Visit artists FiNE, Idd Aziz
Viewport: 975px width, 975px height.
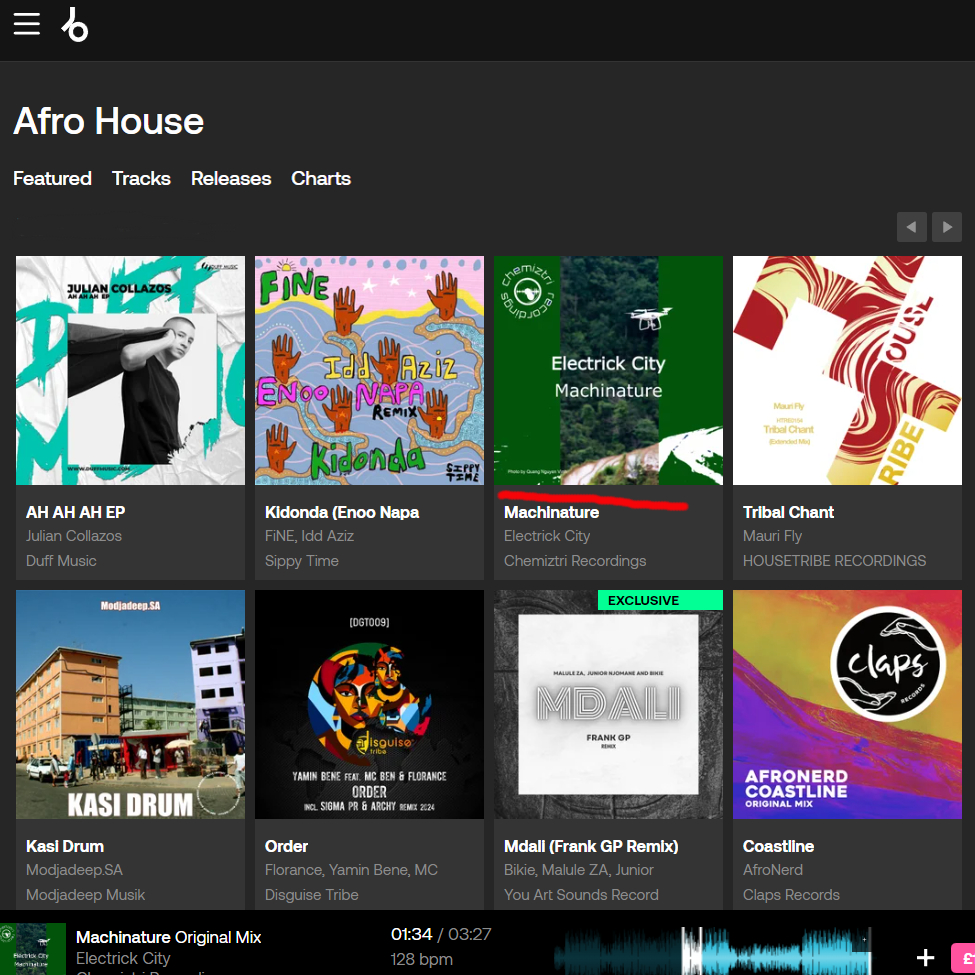coord(309,536)
